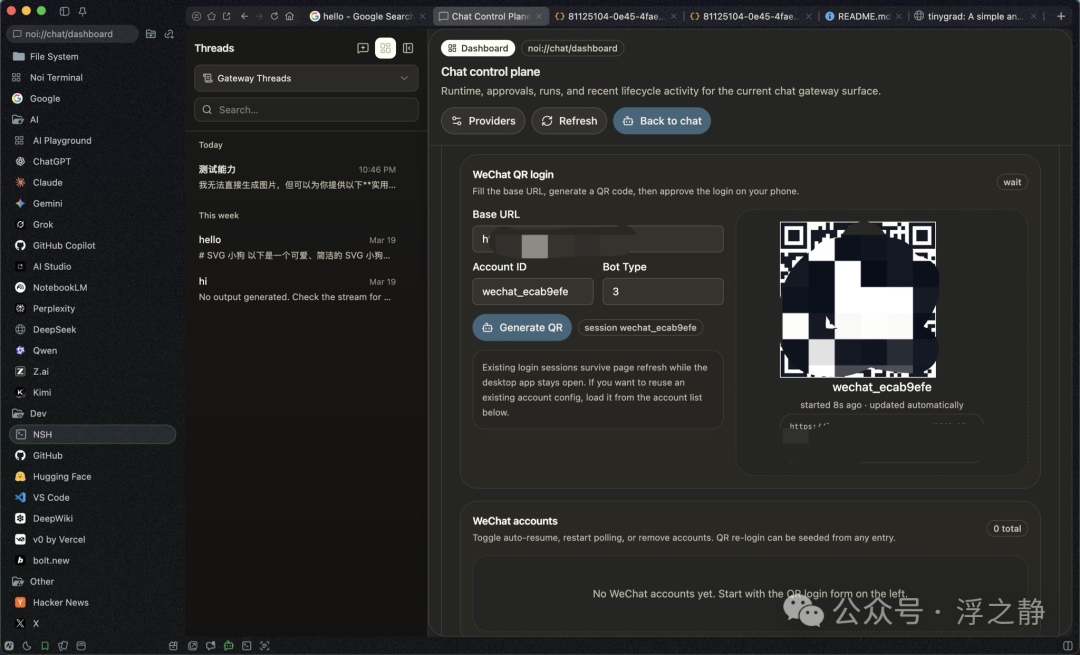Click the Generate QR button
The width and height of the screenshot is (1080, 655).
tap(522, 328)
